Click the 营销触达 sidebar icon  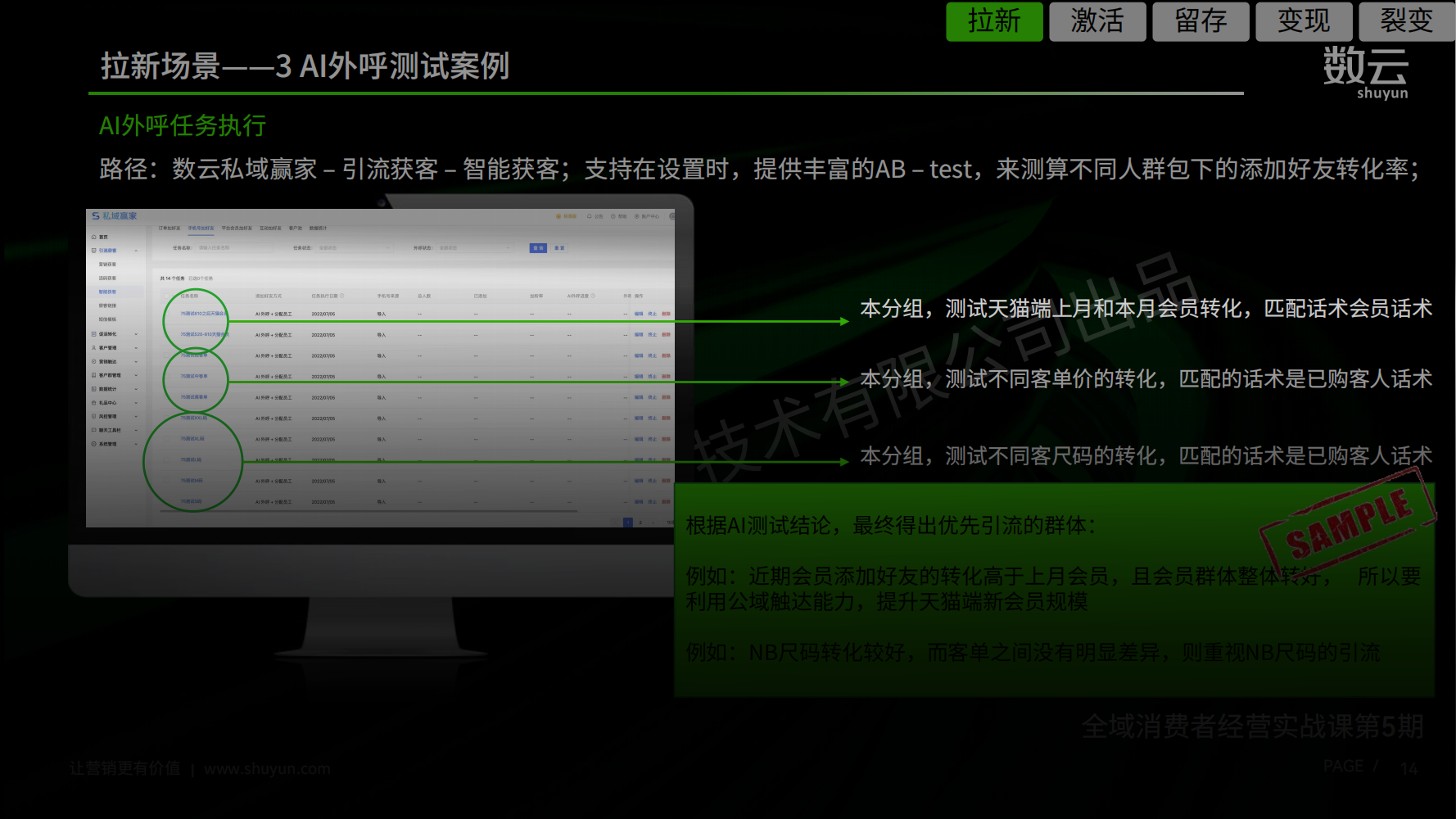93,361
